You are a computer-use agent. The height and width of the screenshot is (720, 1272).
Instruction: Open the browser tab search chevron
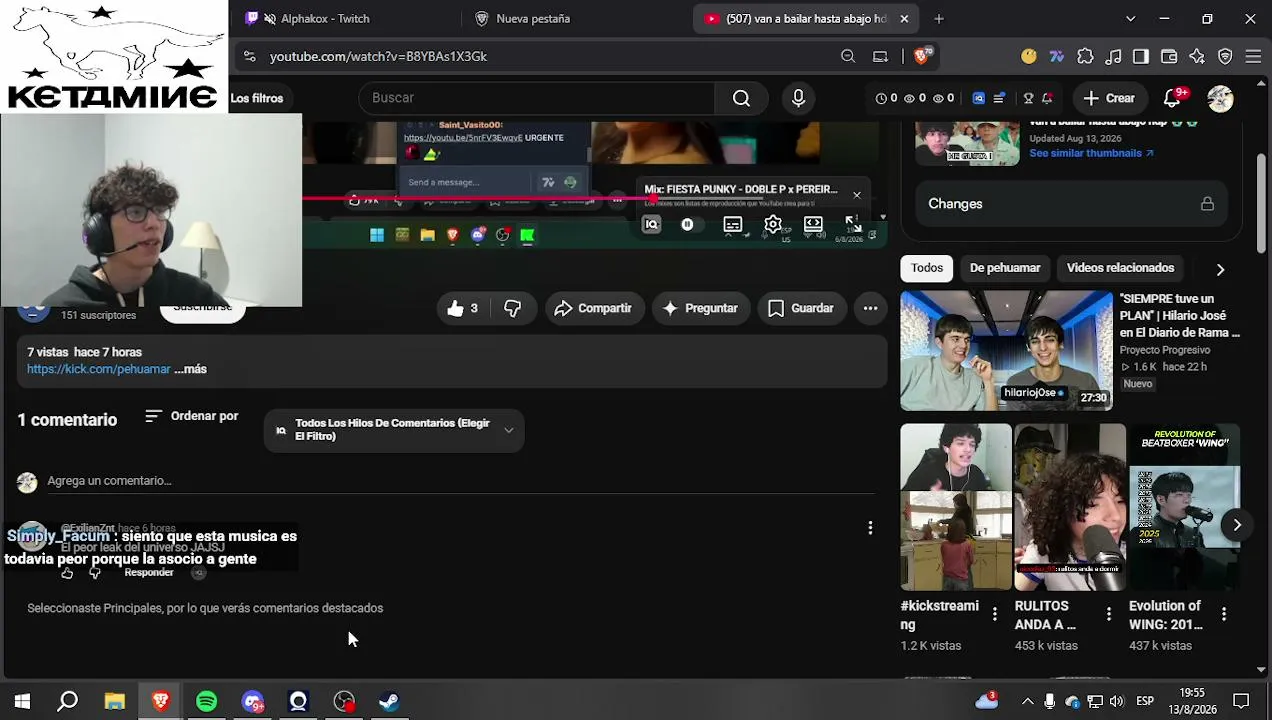pos(1130,18)
